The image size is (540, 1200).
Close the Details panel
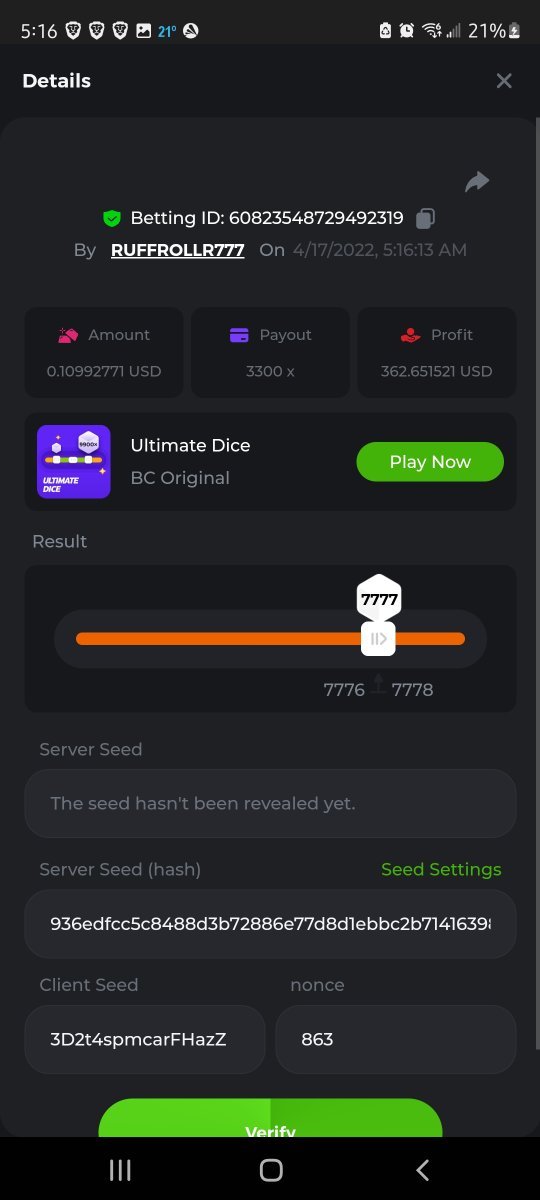504,81
